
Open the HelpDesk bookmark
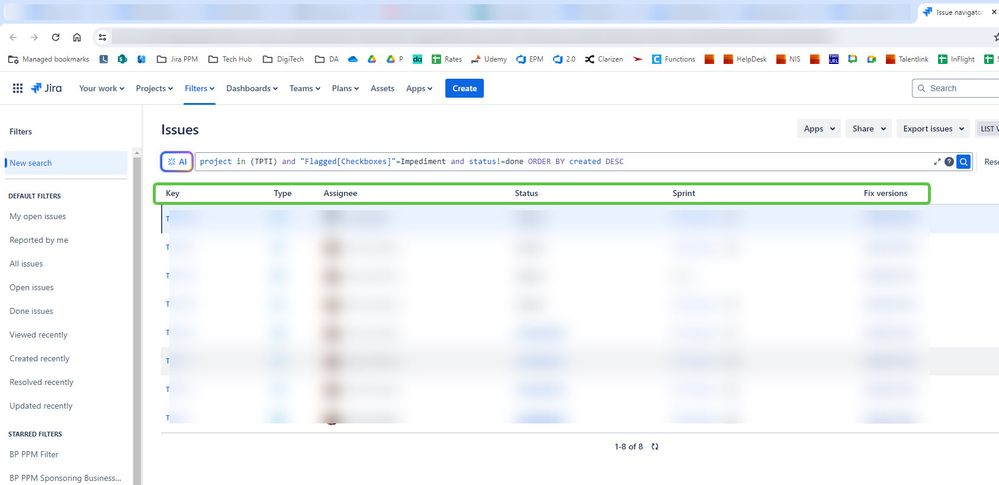pyautogui.click(x=745, y=59)
